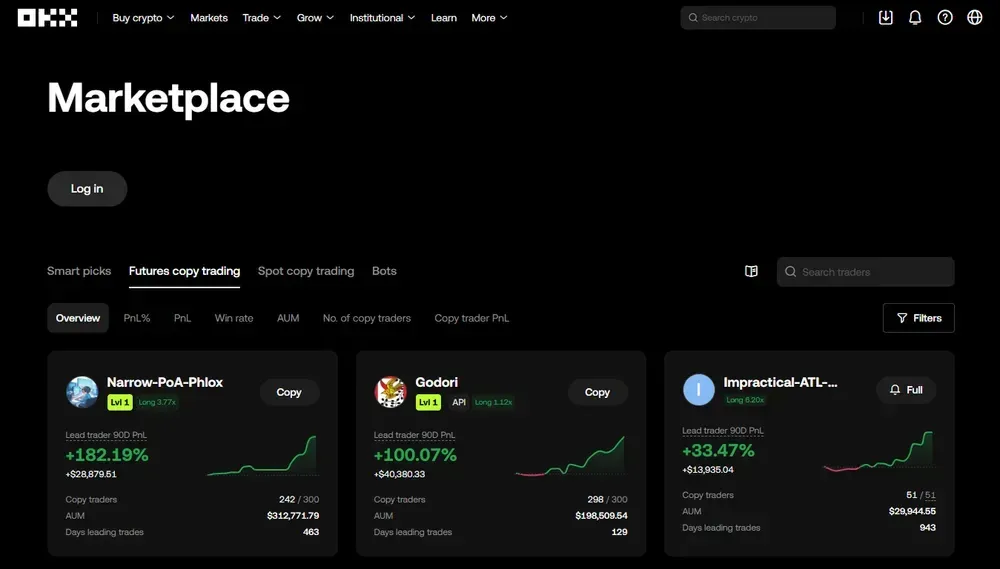Expand the Institutional menu
The height and width of the screenshot is (569, 1000).
click(382, 18)
